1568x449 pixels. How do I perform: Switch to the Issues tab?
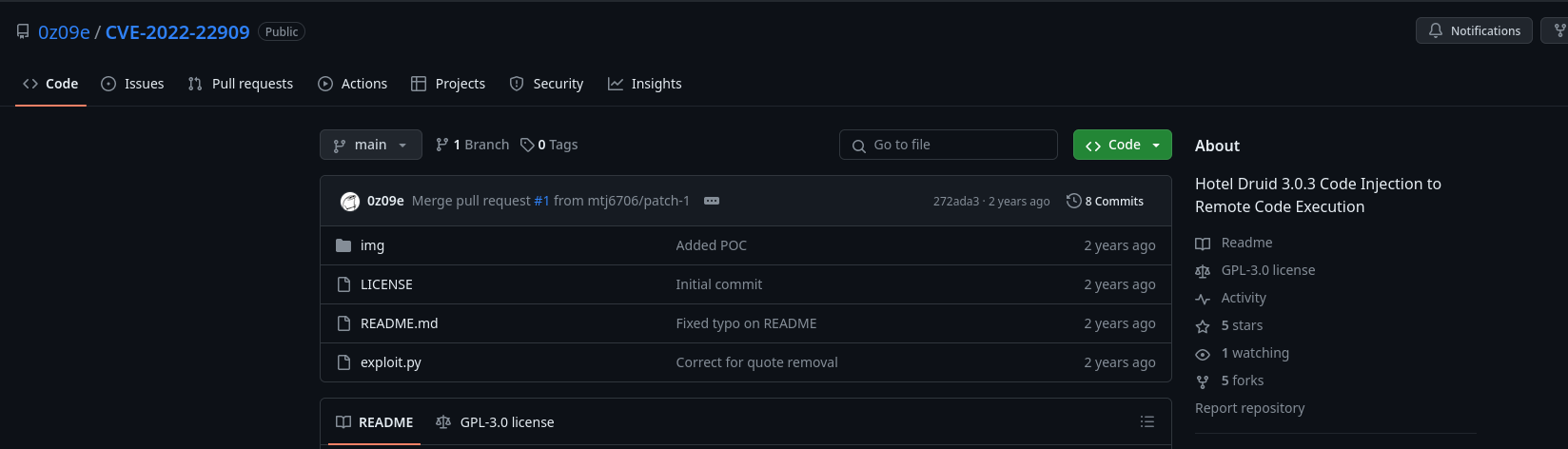pos(132,84)
